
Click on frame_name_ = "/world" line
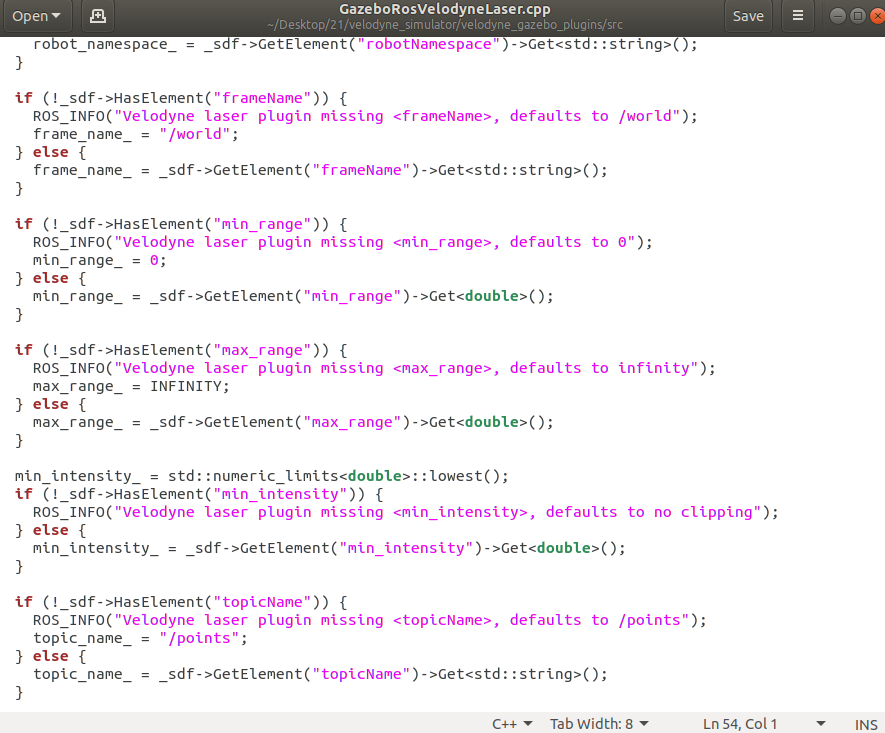click(x=135, y=134)
